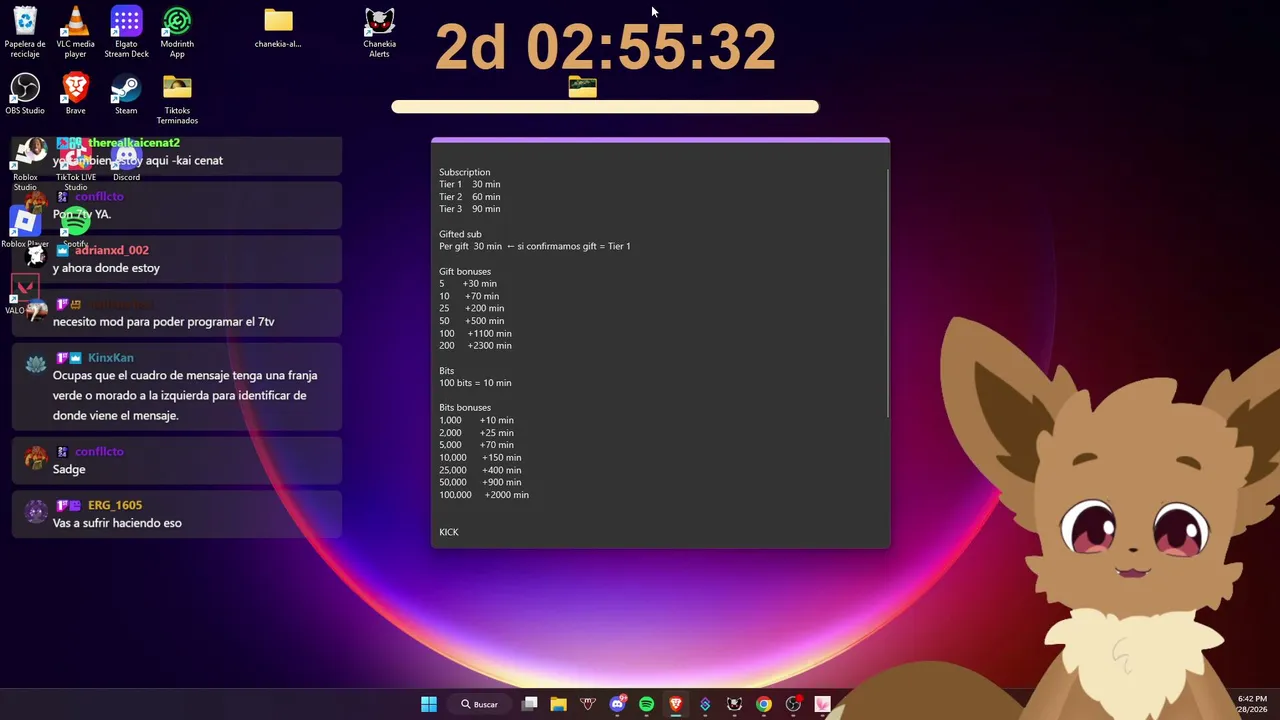The width and height of the screenshot is (1280, 720).
Task: Open the Elgato Stream Deck desktop shortcut
Action: click(126, 31)
